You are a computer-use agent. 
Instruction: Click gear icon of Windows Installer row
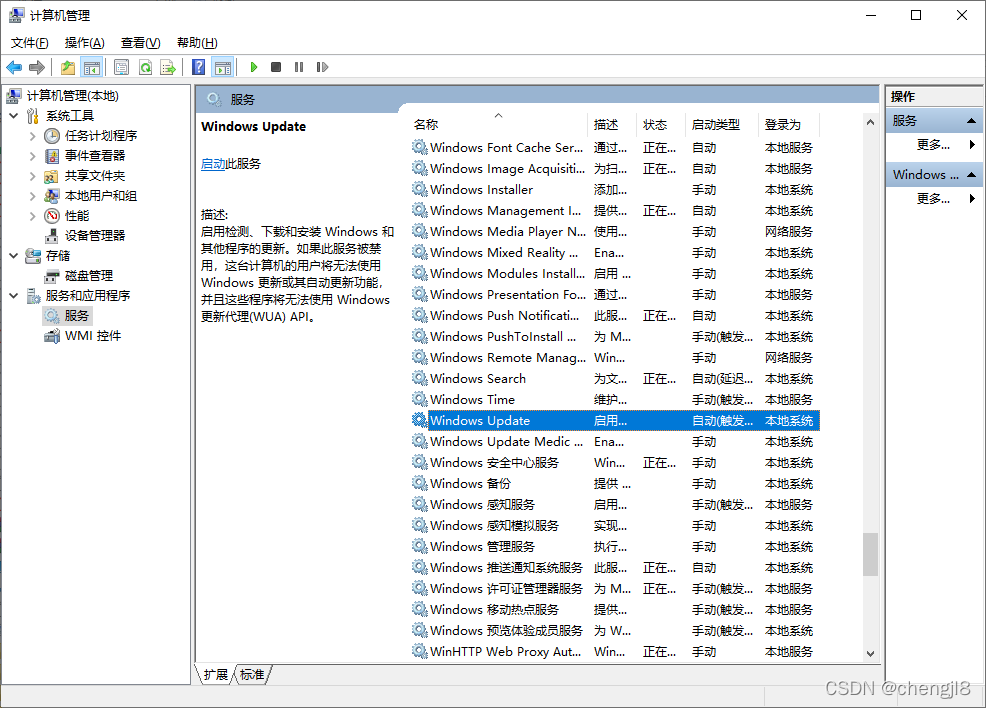(419, 189)
